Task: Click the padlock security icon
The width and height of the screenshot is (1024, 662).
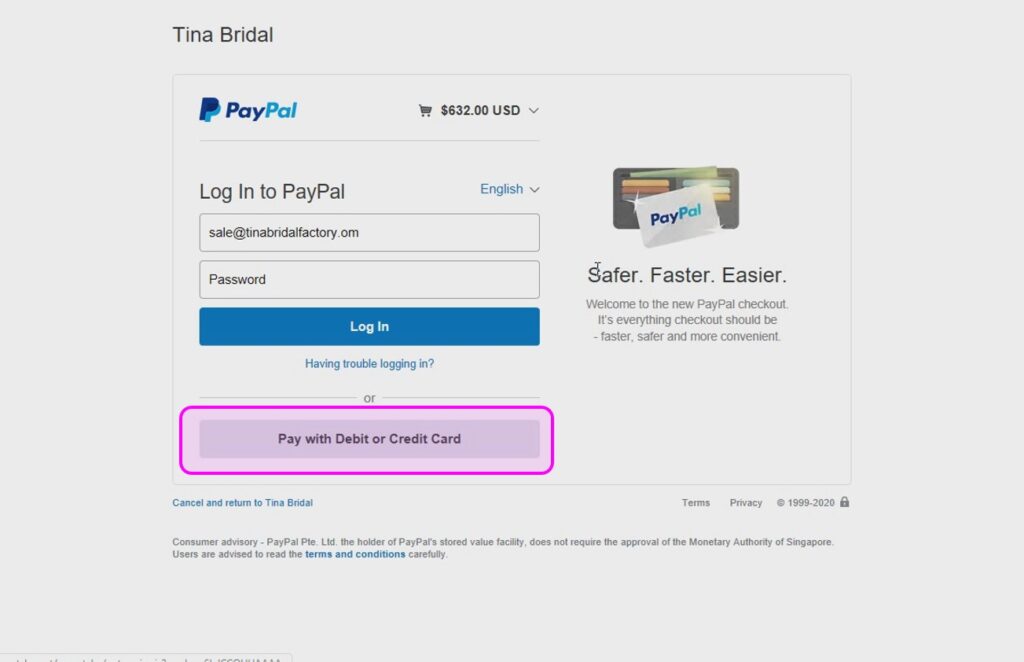Action: (x=844, y=502)
